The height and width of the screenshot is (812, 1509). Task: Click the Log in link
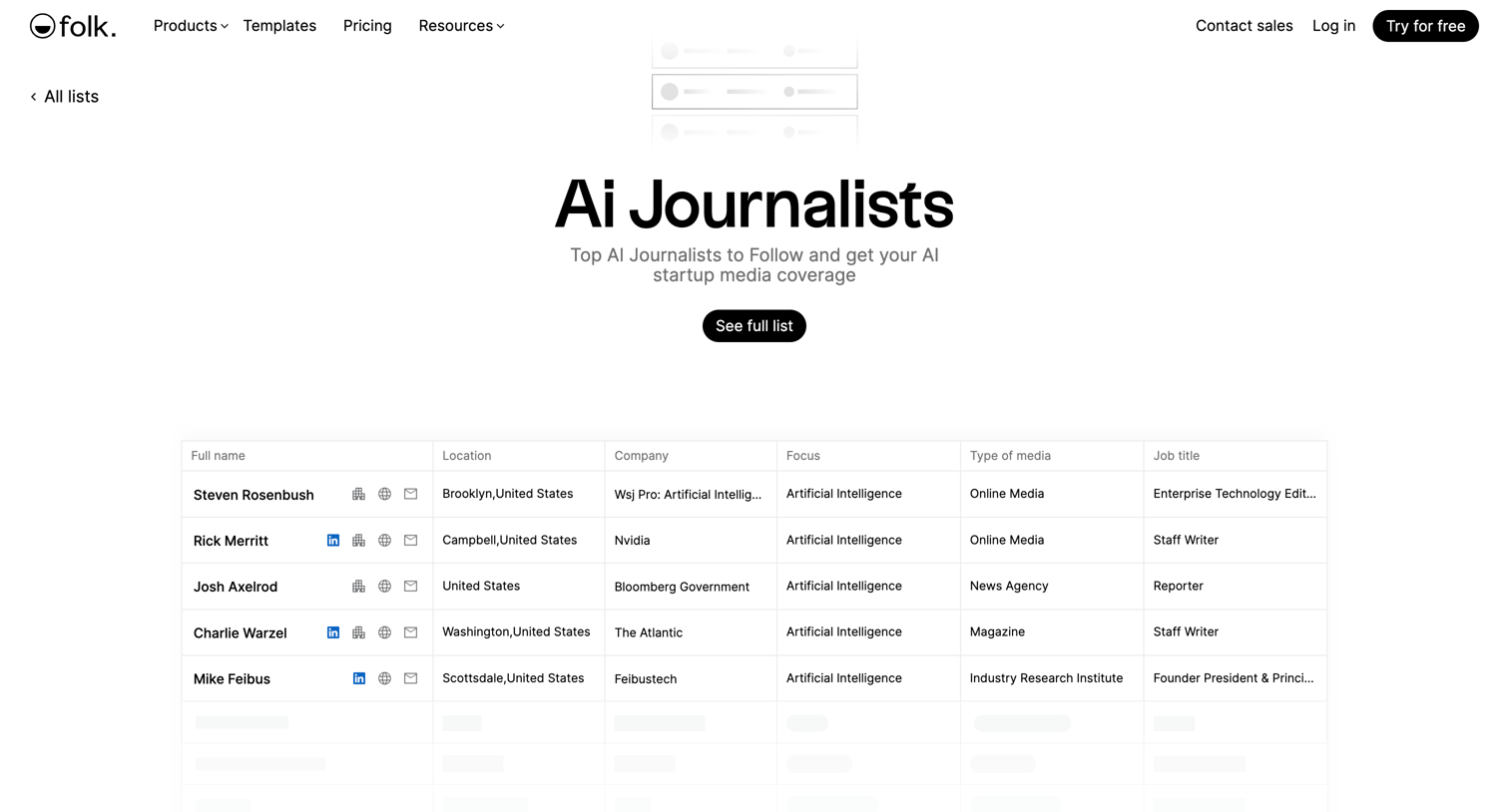(1333, 26)
